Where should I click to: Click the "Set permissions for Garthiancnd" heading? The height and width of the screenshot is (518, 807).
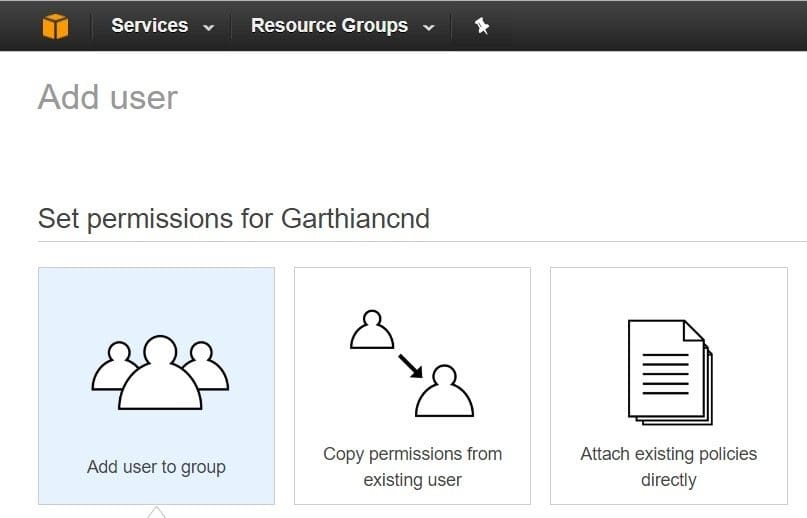point(234,219)
